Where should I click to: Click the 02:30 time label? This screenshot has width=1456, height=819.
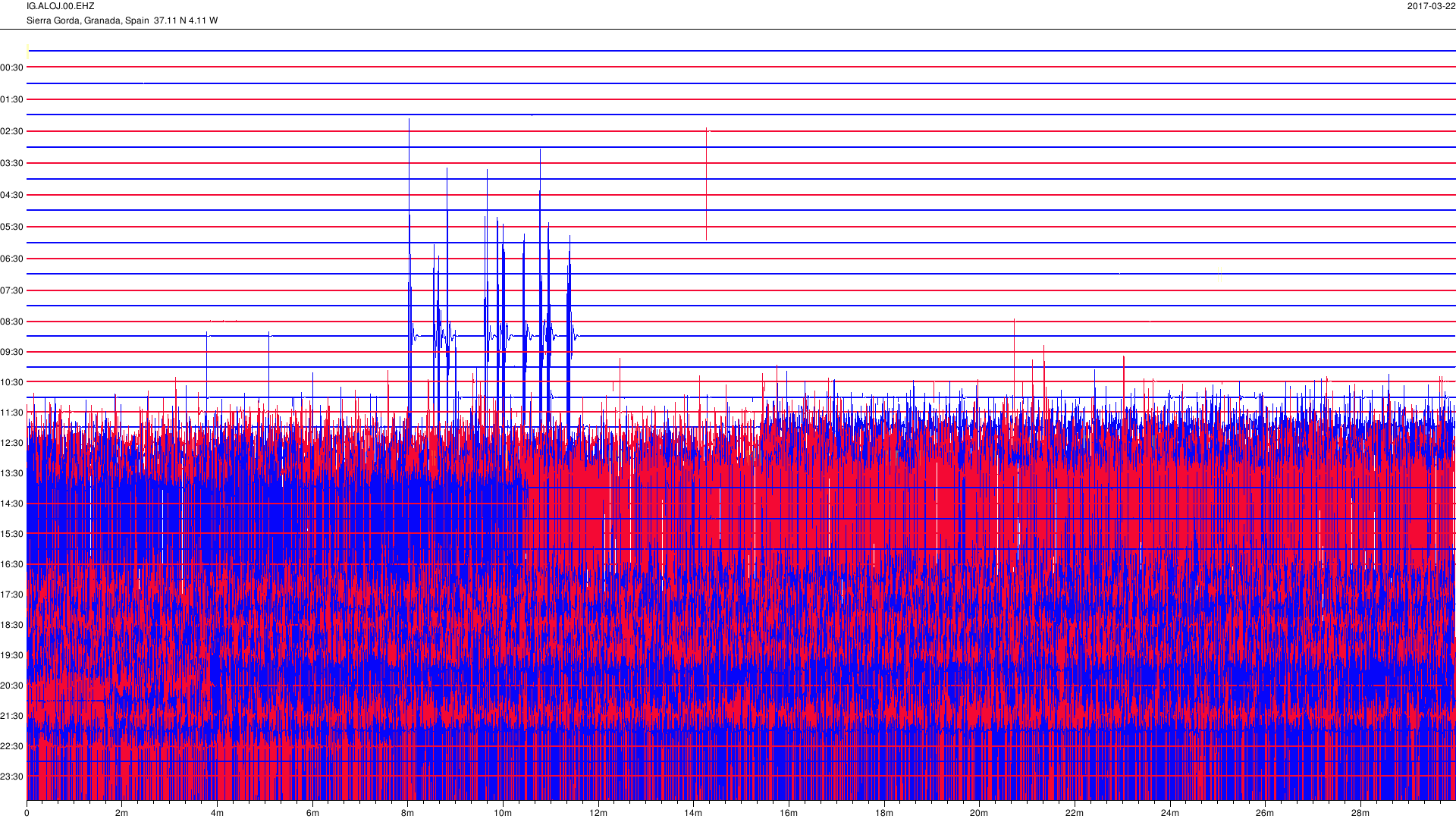pos(12,131)
